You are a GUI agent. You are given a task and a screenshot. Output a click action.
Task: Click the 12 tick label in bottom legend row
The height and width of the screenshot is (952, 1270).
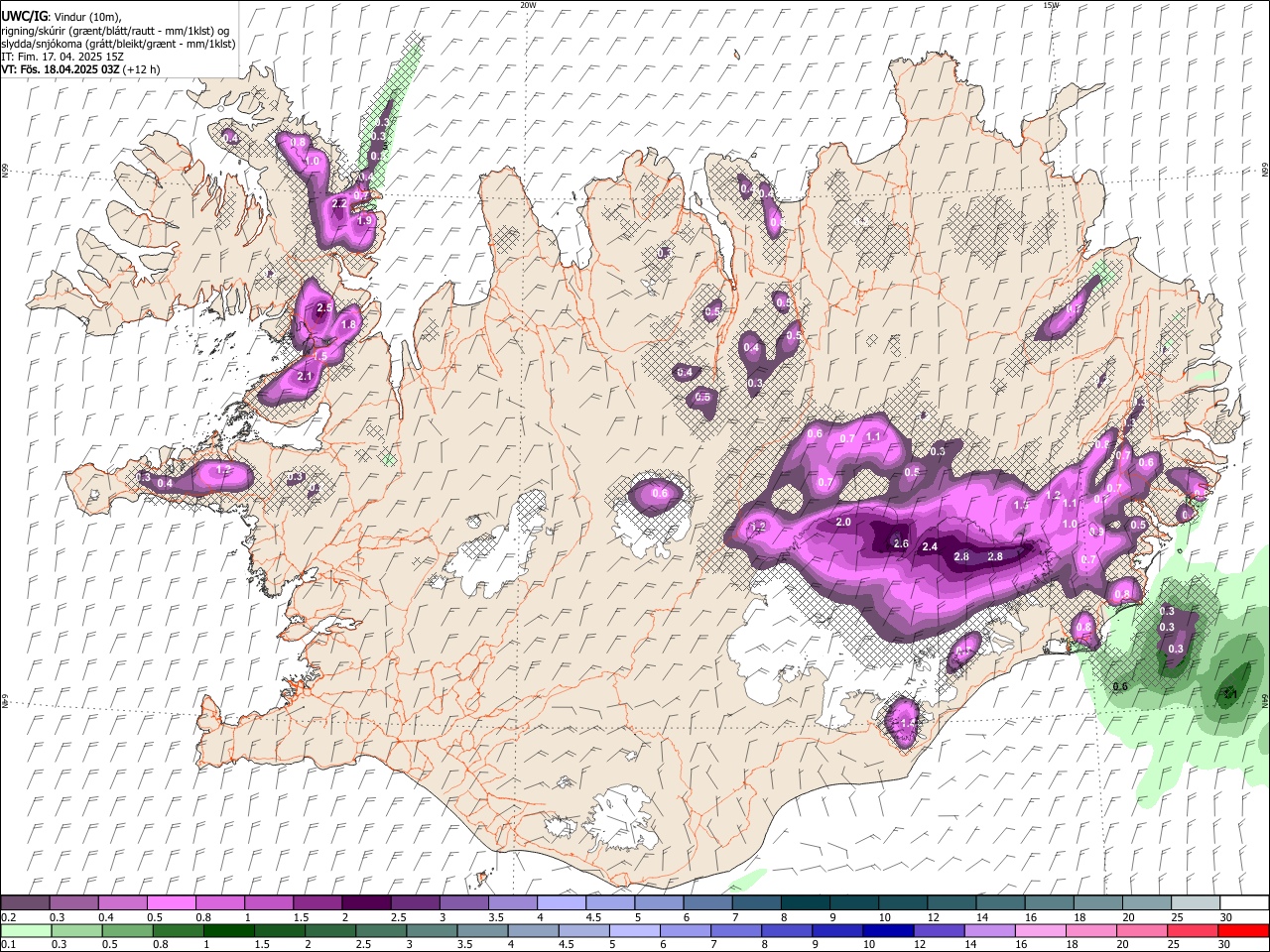[x=920, y=945]
